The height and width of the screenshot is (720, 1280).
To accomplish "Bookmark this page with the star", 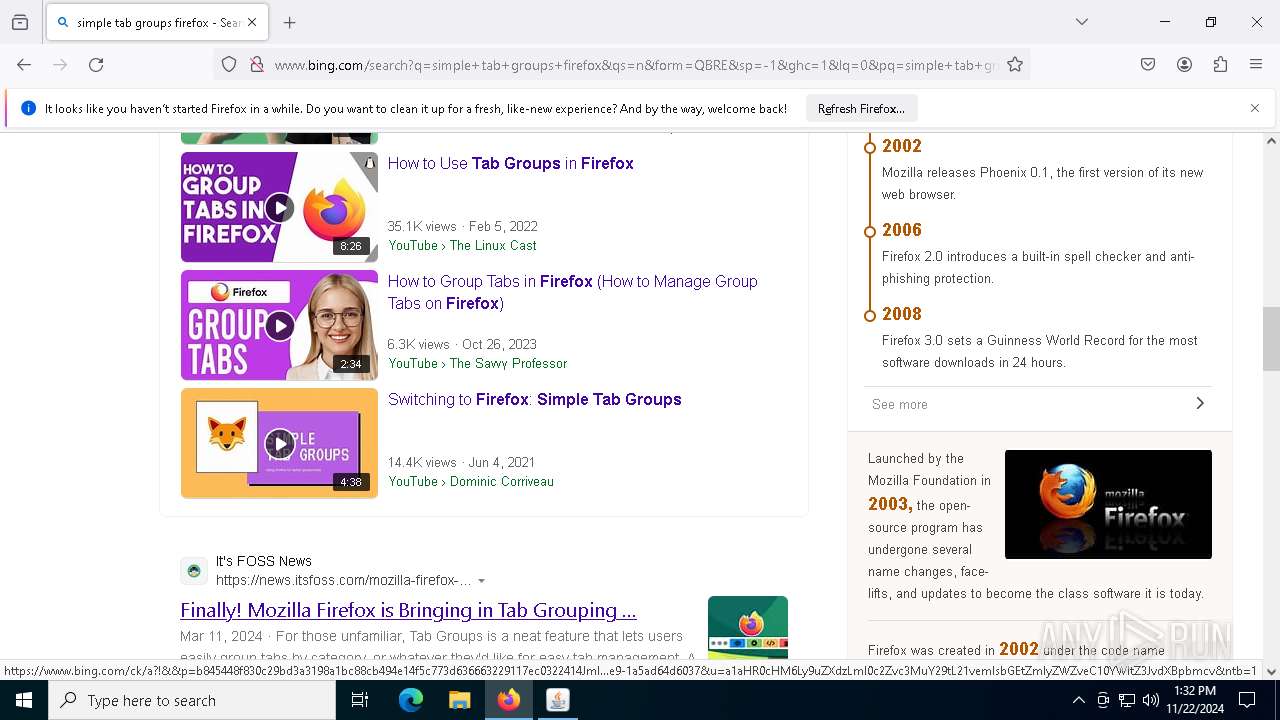I will click(1015, 65).
